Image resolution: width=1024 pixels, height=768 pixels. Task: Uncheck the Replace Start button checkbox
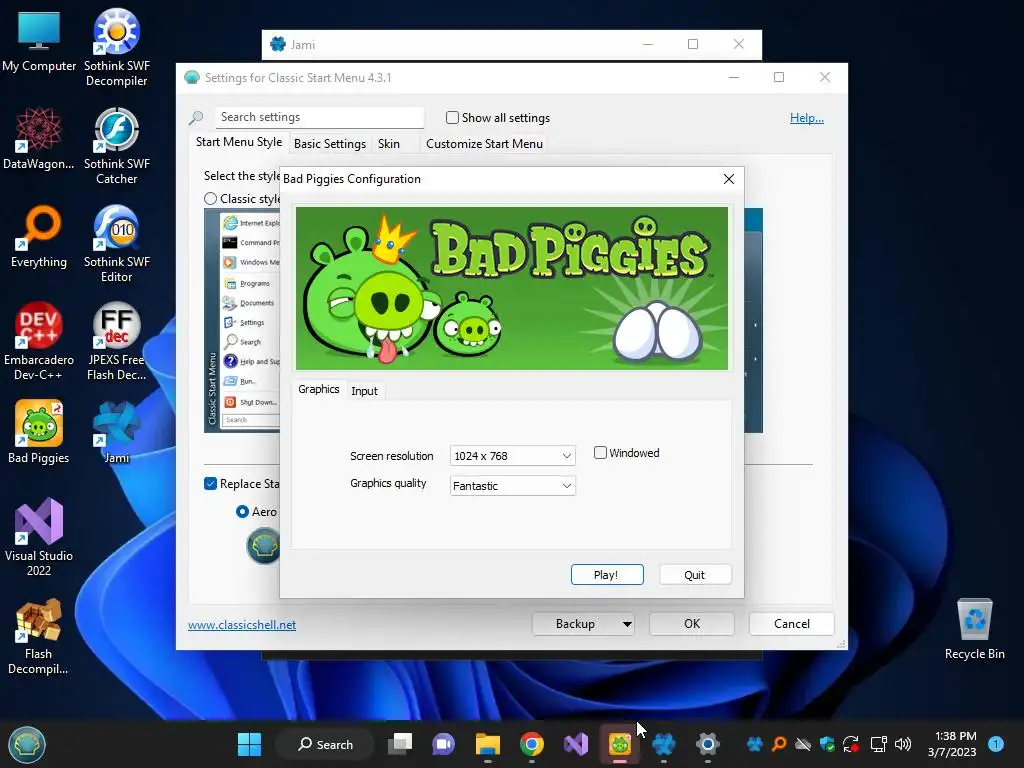point(210,484)
